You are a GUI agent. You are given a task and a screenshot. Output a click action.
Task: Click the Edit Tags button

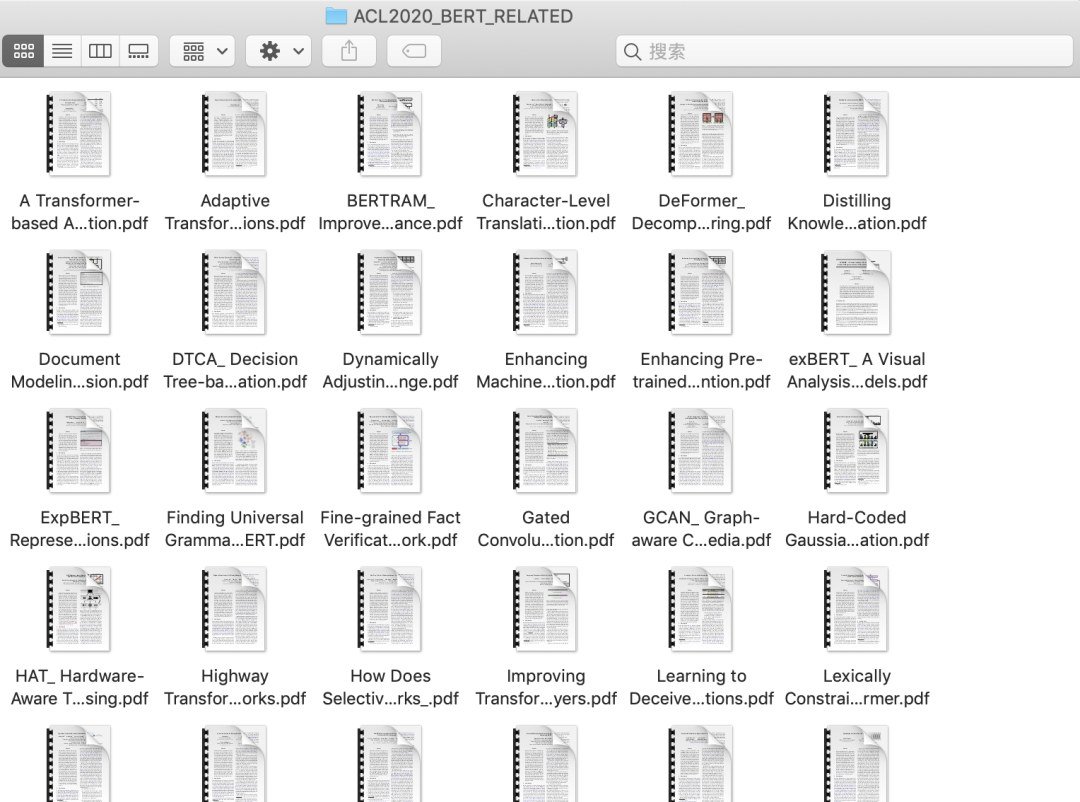[x=414, y=51]
